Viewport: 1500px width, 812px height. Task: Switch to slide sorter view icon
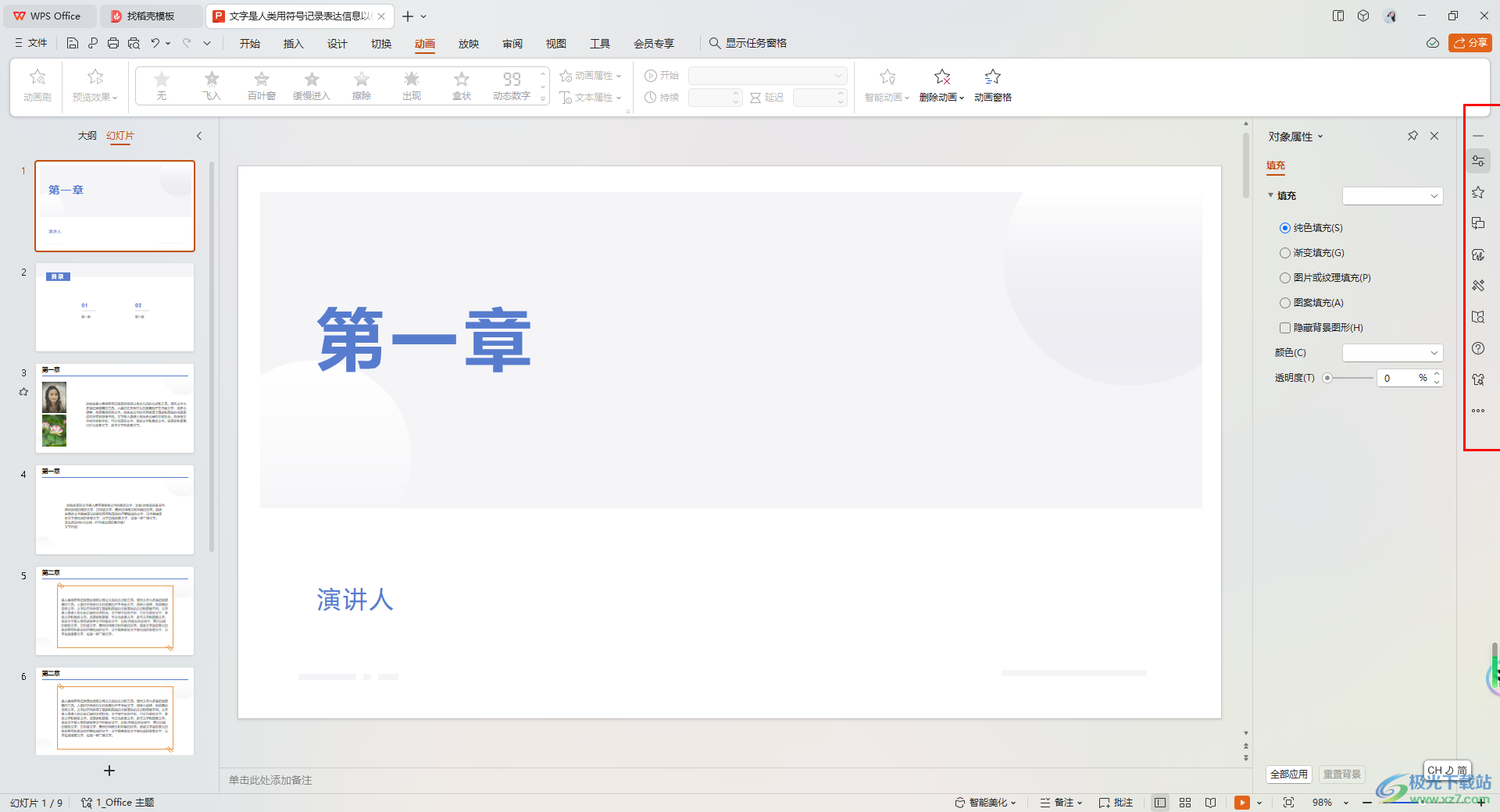(x=1185, y=803)
